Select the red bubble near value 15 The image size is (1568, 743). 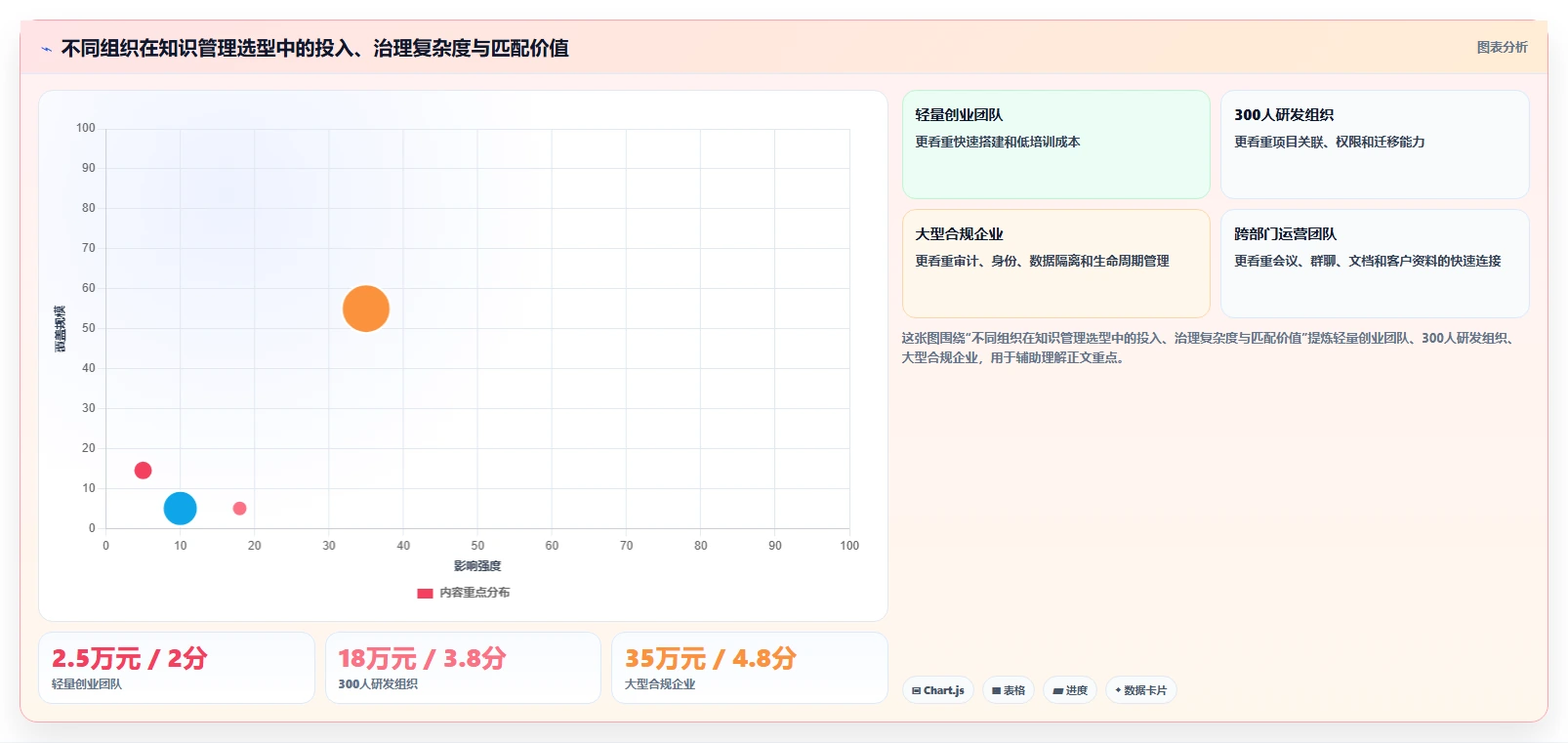[x=143, y=471]
